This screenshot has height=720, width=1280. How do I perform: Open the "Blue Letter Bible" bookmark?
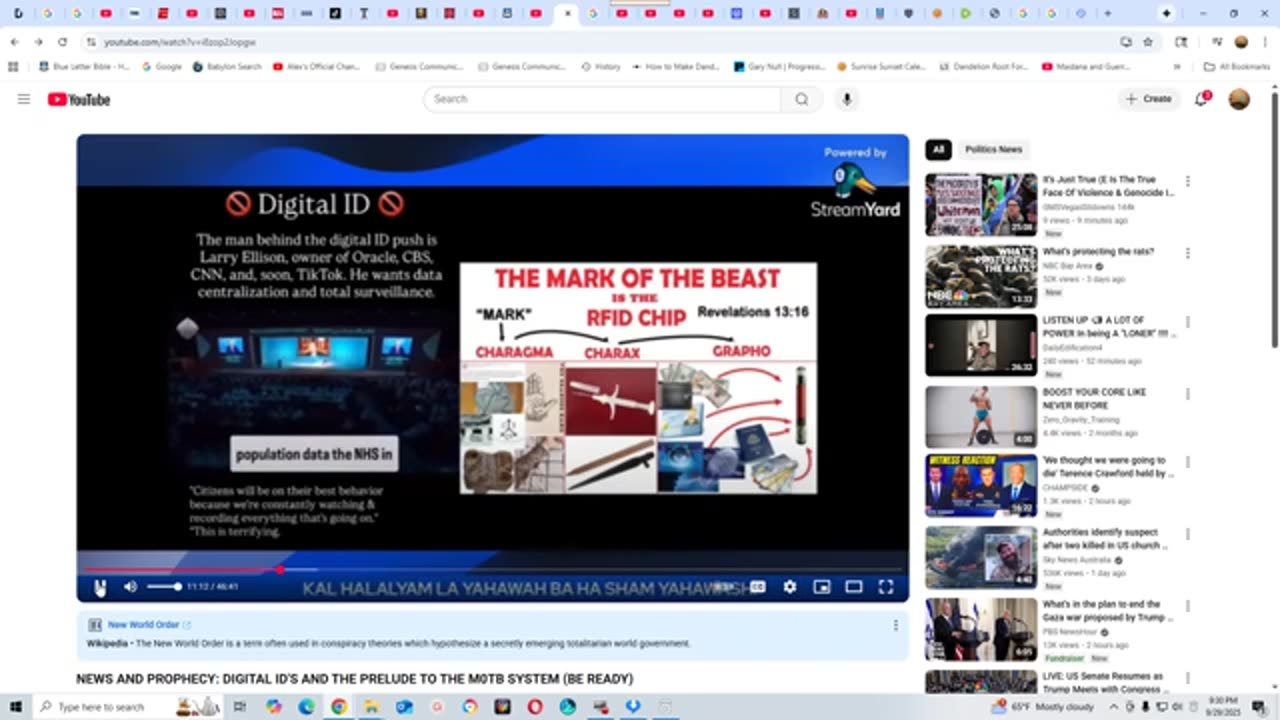pos(84,67)
